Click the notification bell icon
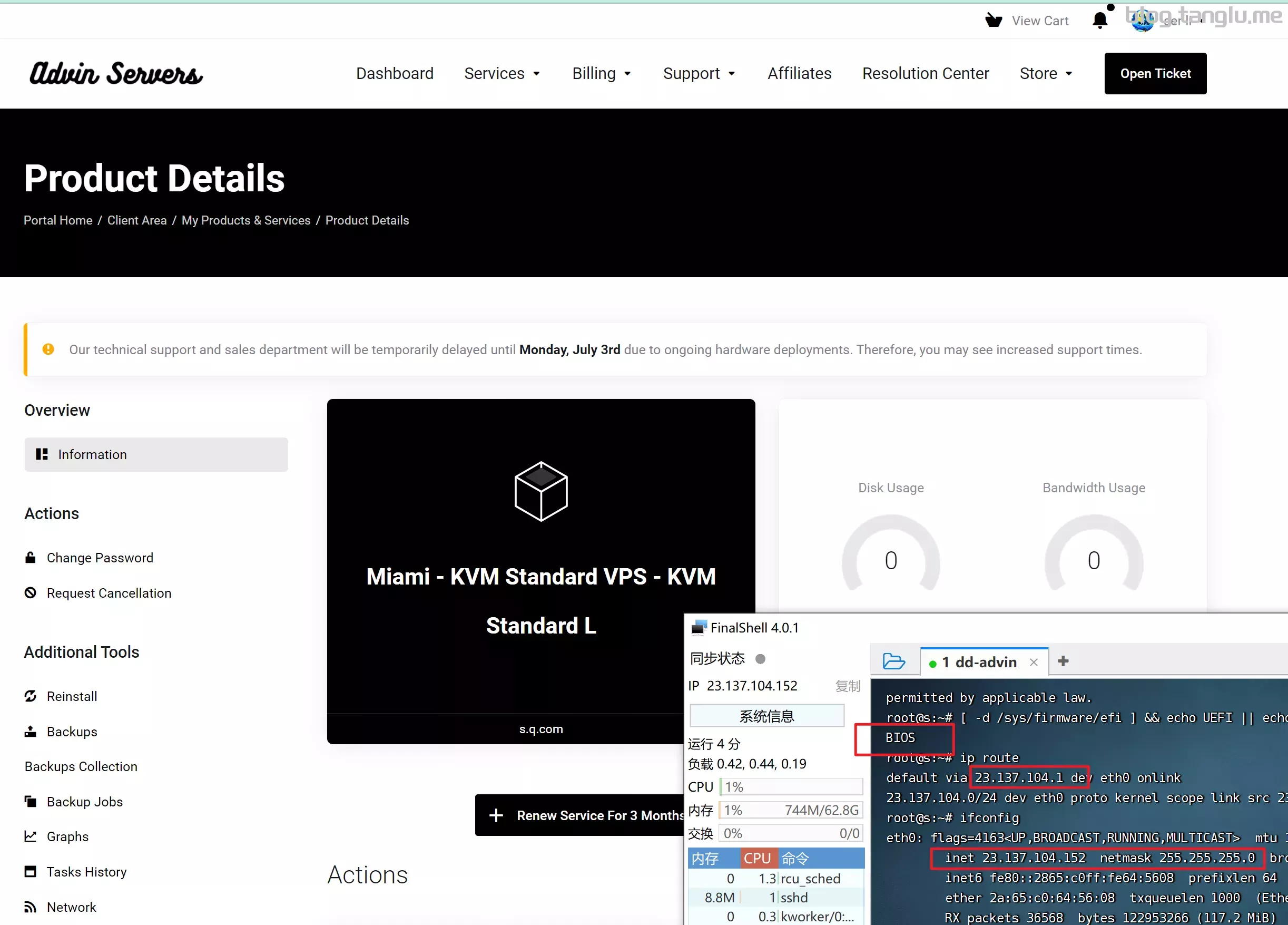Image resolution: width=1288 pixels, height=925 pixels. coord(1099,21)
